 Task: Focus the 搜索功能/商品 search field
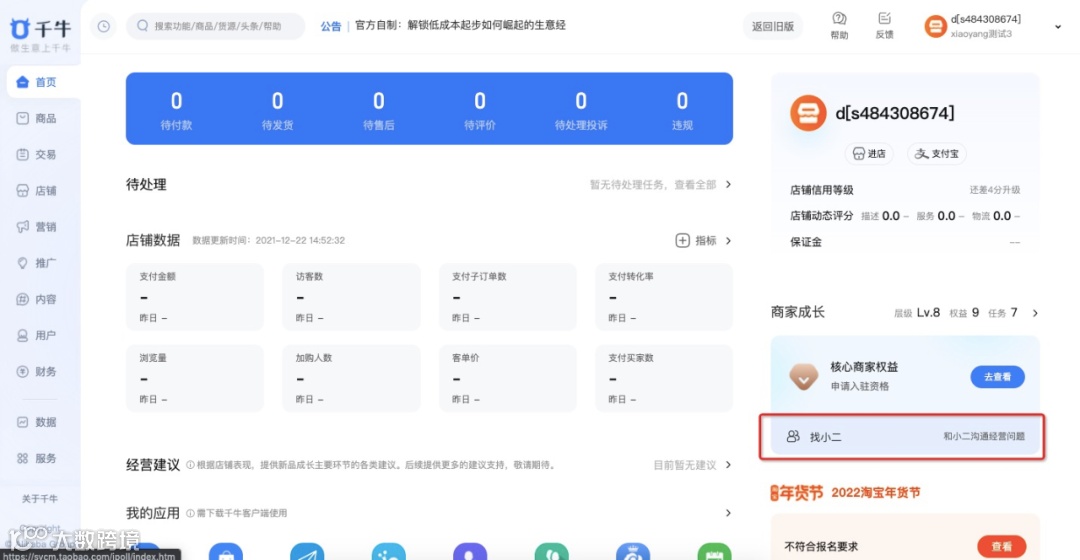216,26
